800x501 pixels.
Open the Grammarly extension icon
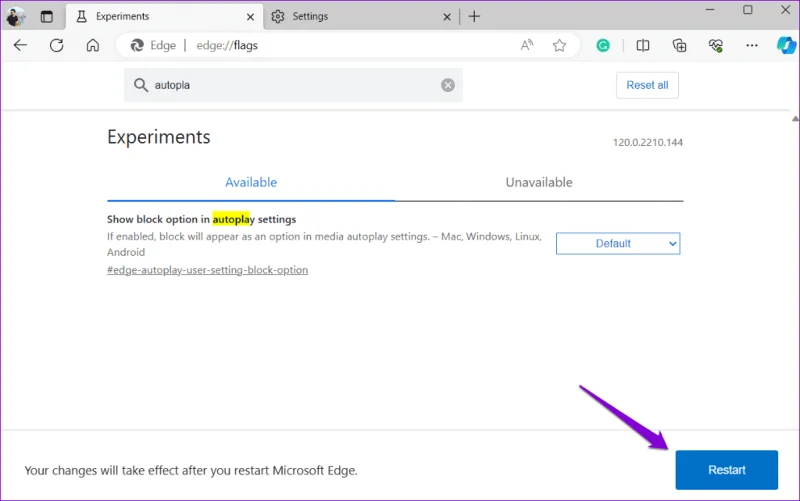coord(603,45)
